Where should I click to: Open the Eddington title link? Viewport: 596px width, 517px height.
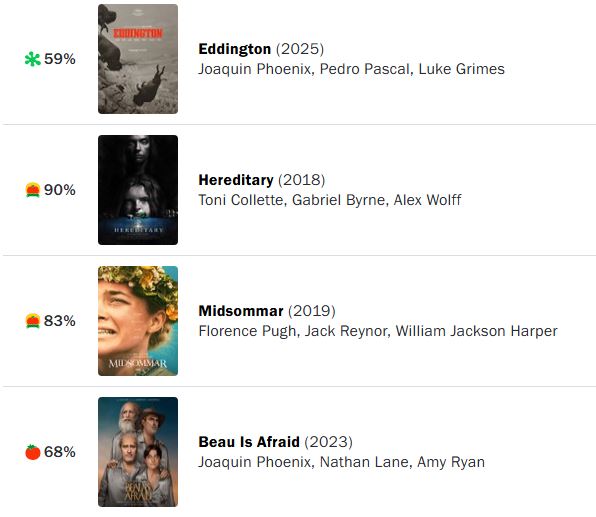(x=235, y=49)
